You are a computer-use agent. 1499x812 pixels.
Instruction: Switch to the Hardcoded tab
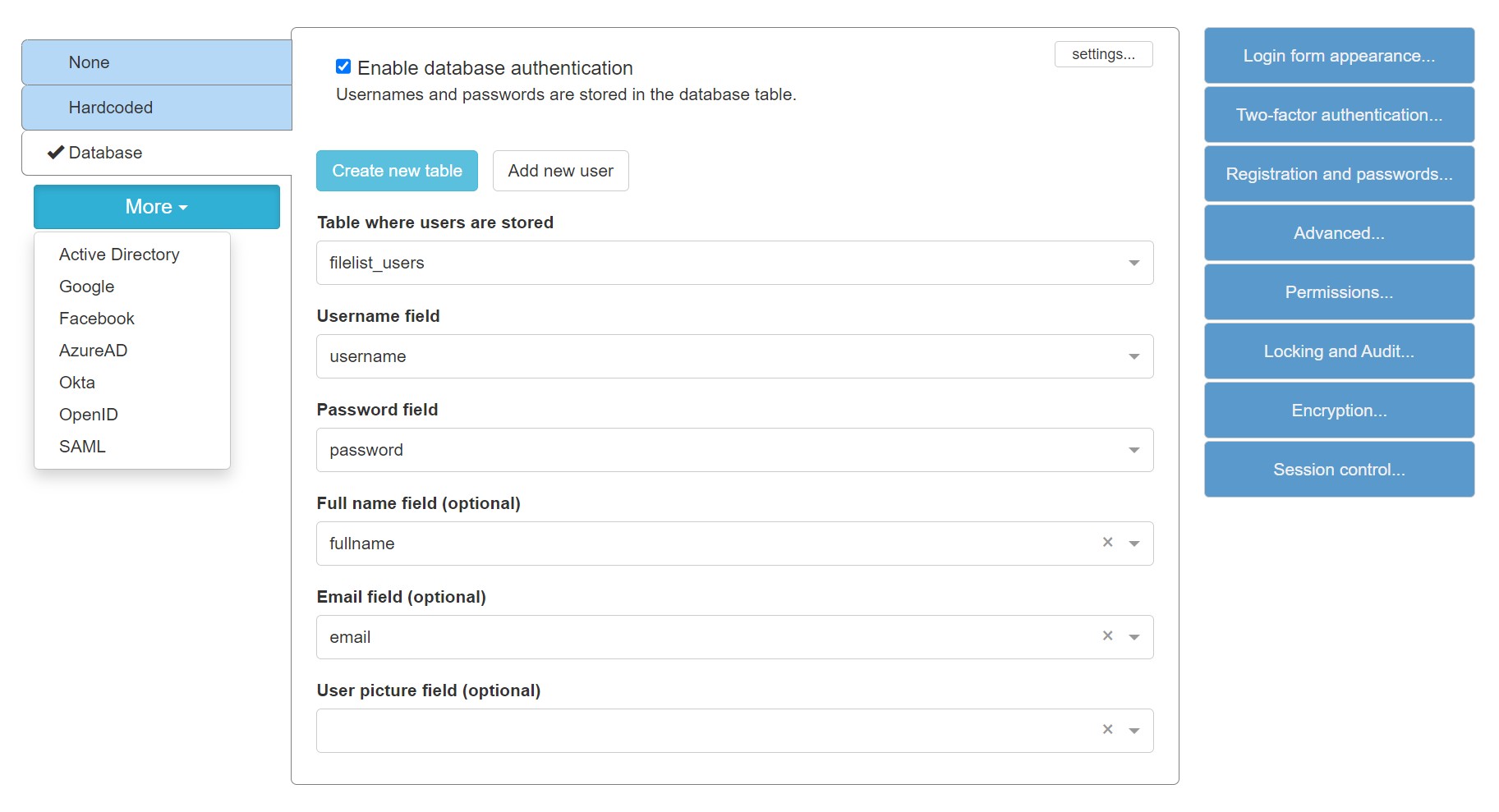(156, 107)
